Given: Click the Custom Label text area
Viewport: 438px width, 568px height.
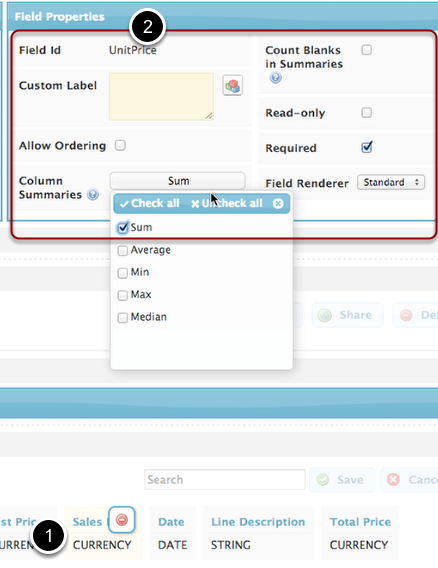Looking at the screenshot, I should (x=161, y=96).
